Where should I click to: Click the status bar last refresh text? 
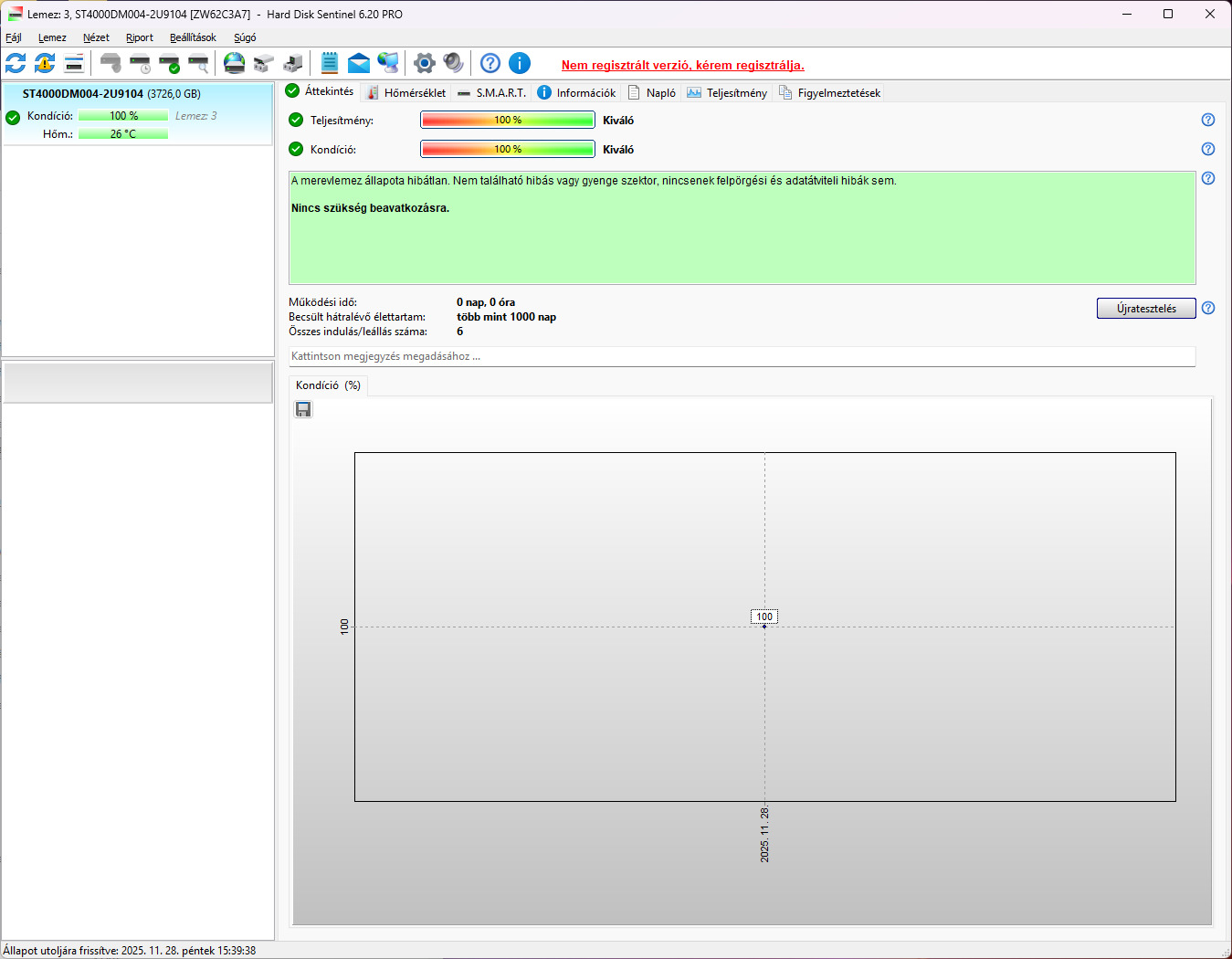[x=129, y=951]
